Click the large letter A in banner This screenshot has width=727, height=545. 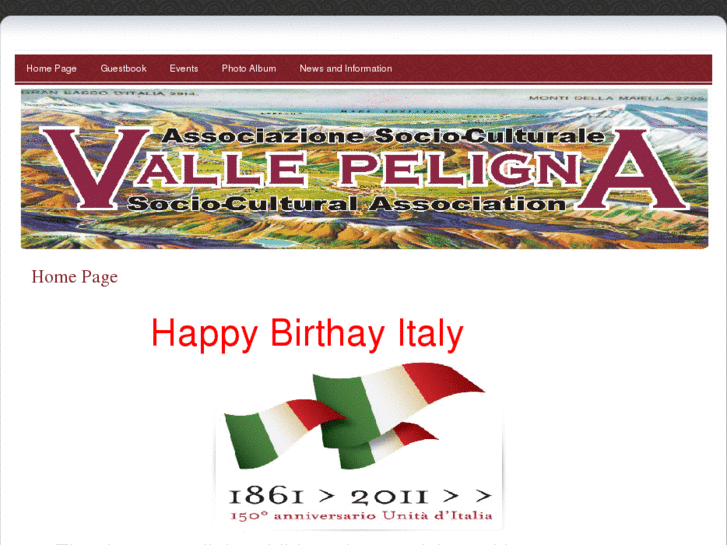coord(632,170)
